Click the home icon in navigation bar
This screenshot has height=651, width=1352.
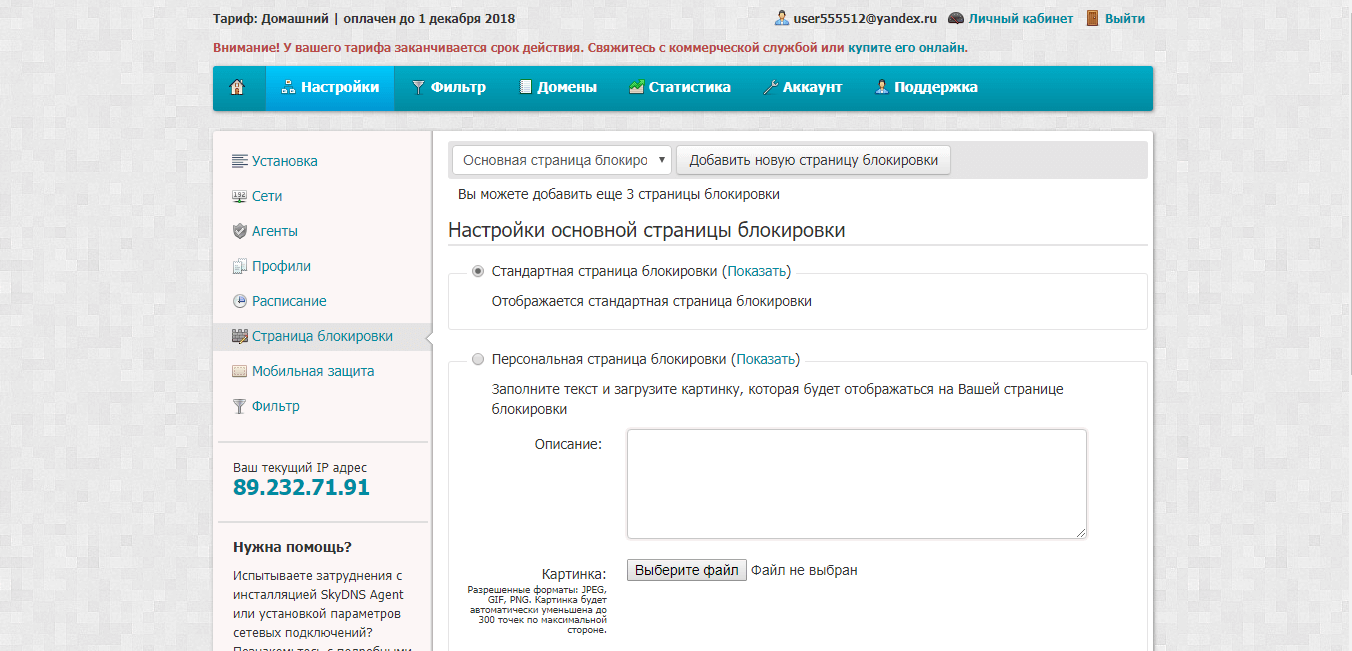coord(238,88)
